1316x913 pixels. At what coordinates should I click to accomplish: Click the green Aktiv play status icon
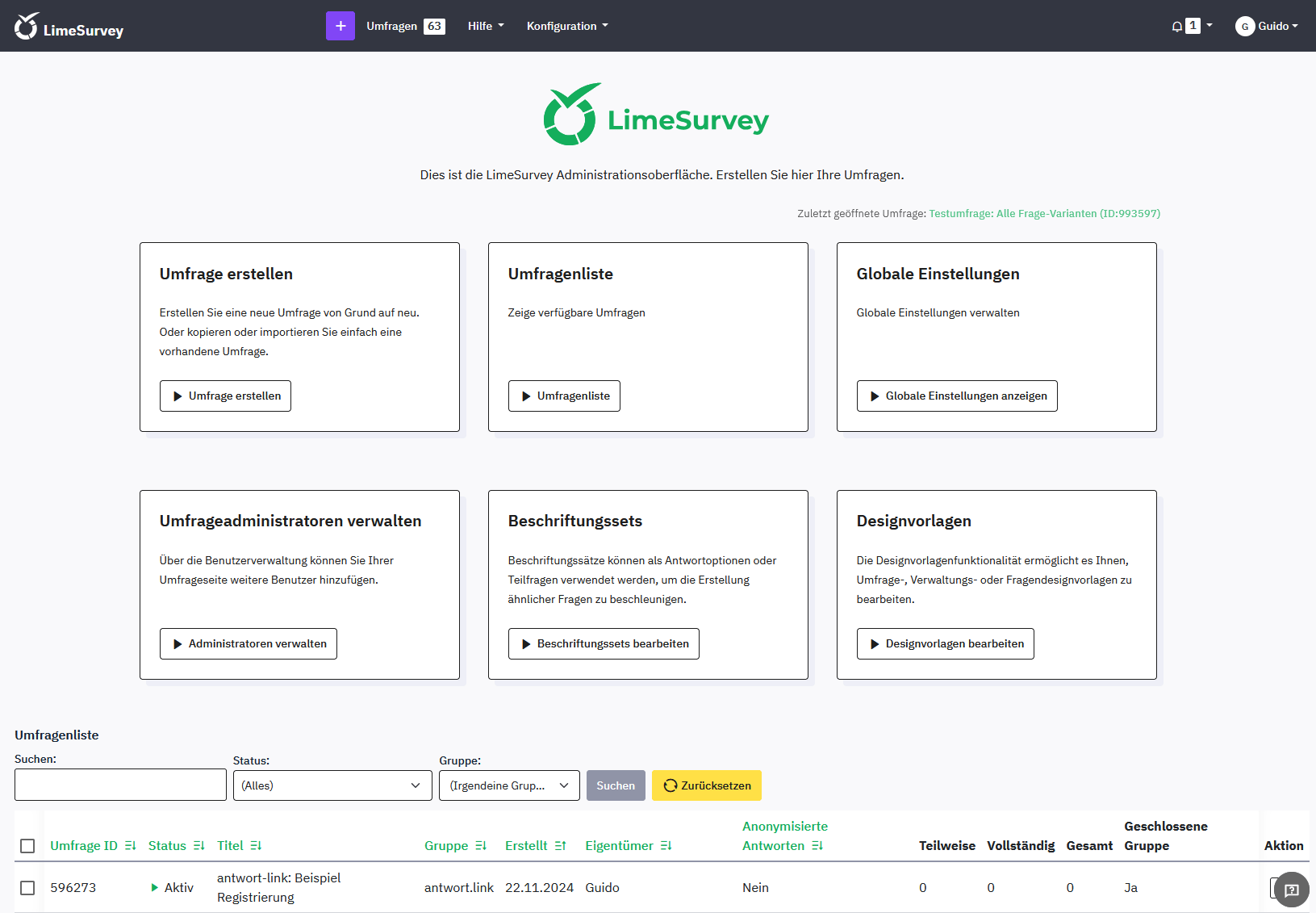click(155, 888)
